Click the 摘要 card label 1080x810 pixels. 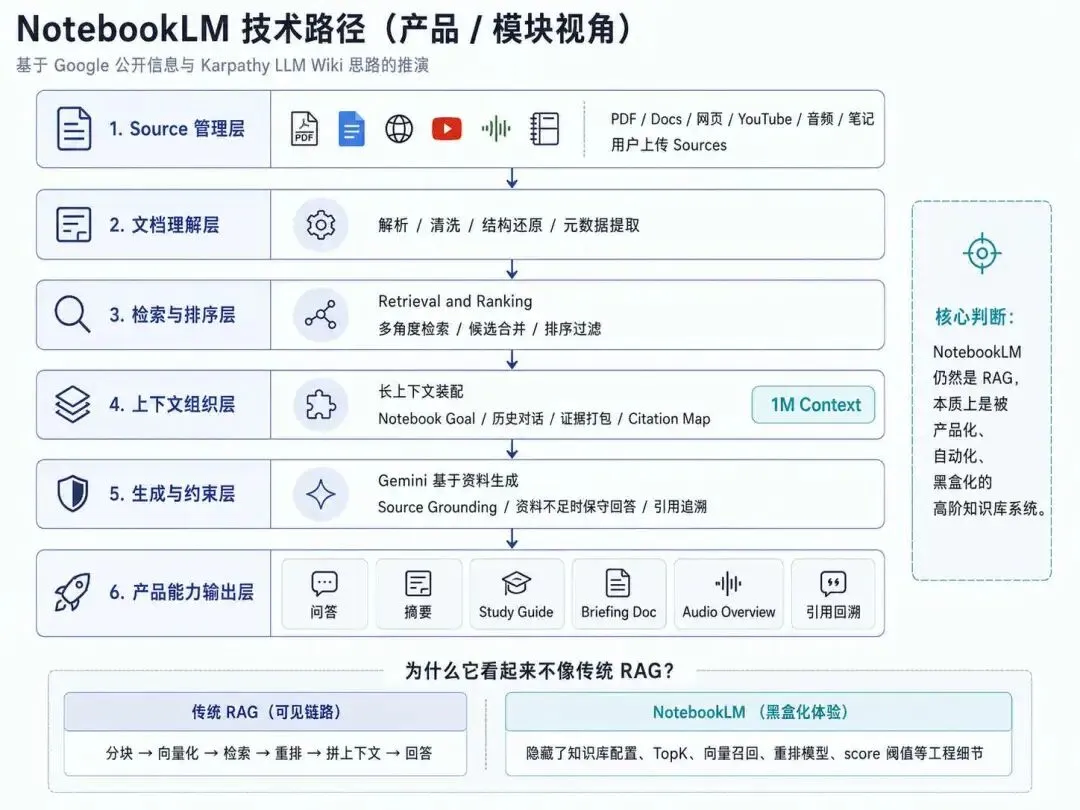[x=418, y=612]
